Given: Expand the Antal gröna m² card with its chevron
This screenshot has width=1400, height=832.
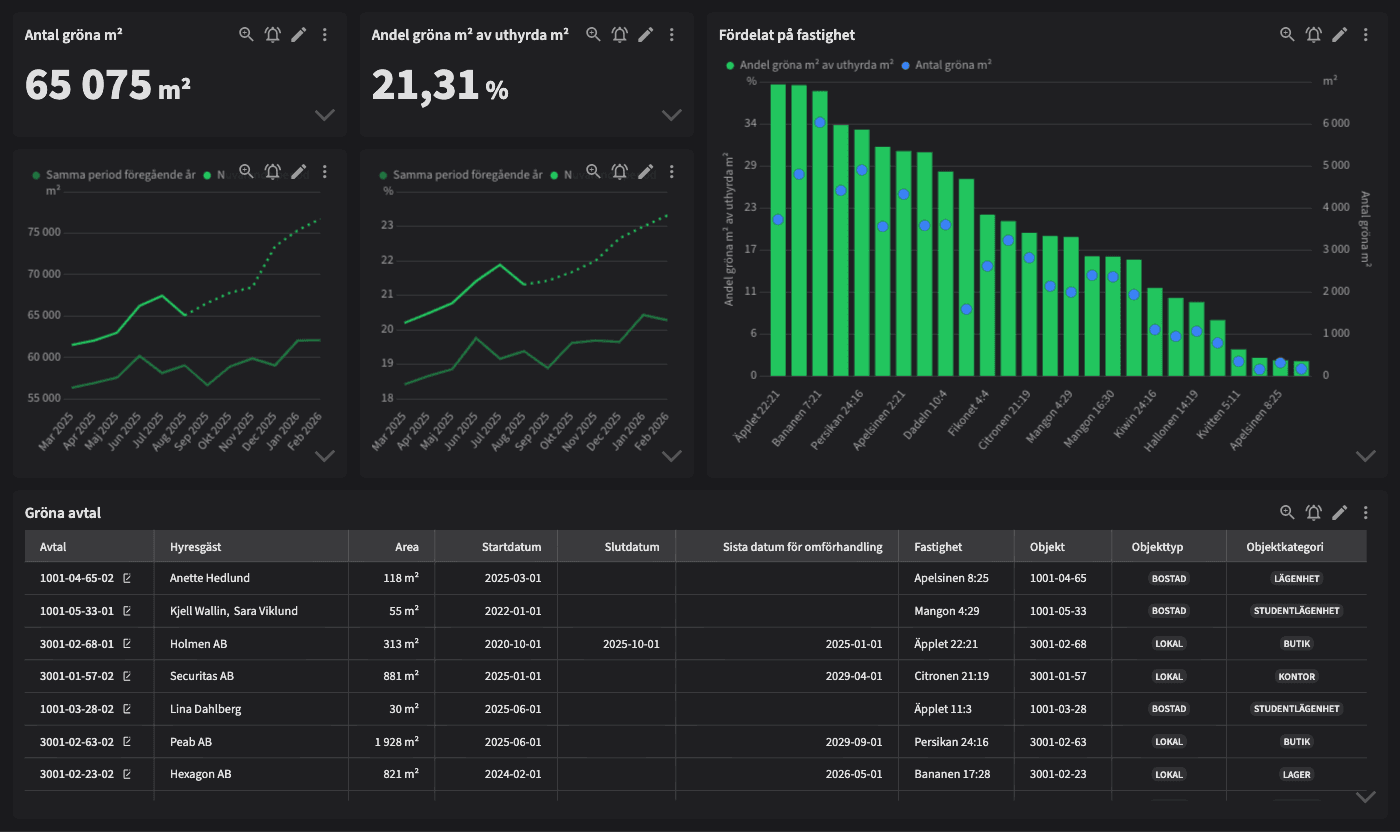Looking at the screenshot, I should pyautogui.click(x=324, y=115).
